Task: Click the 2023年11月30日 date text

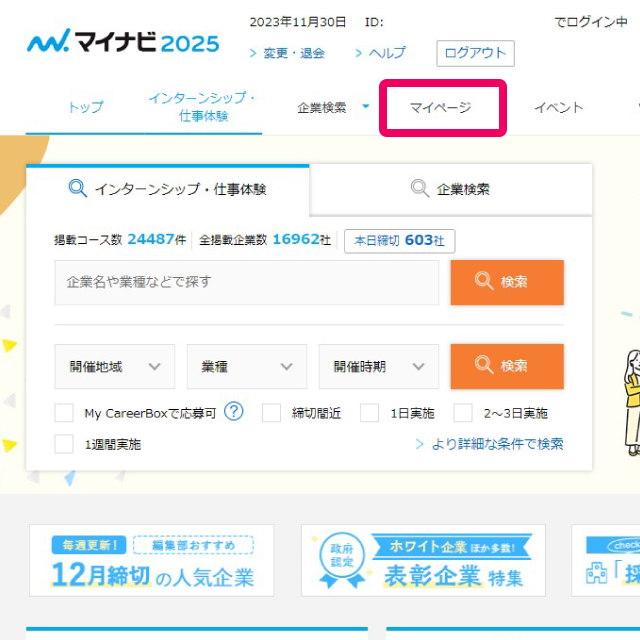Action: pos(298,22)
